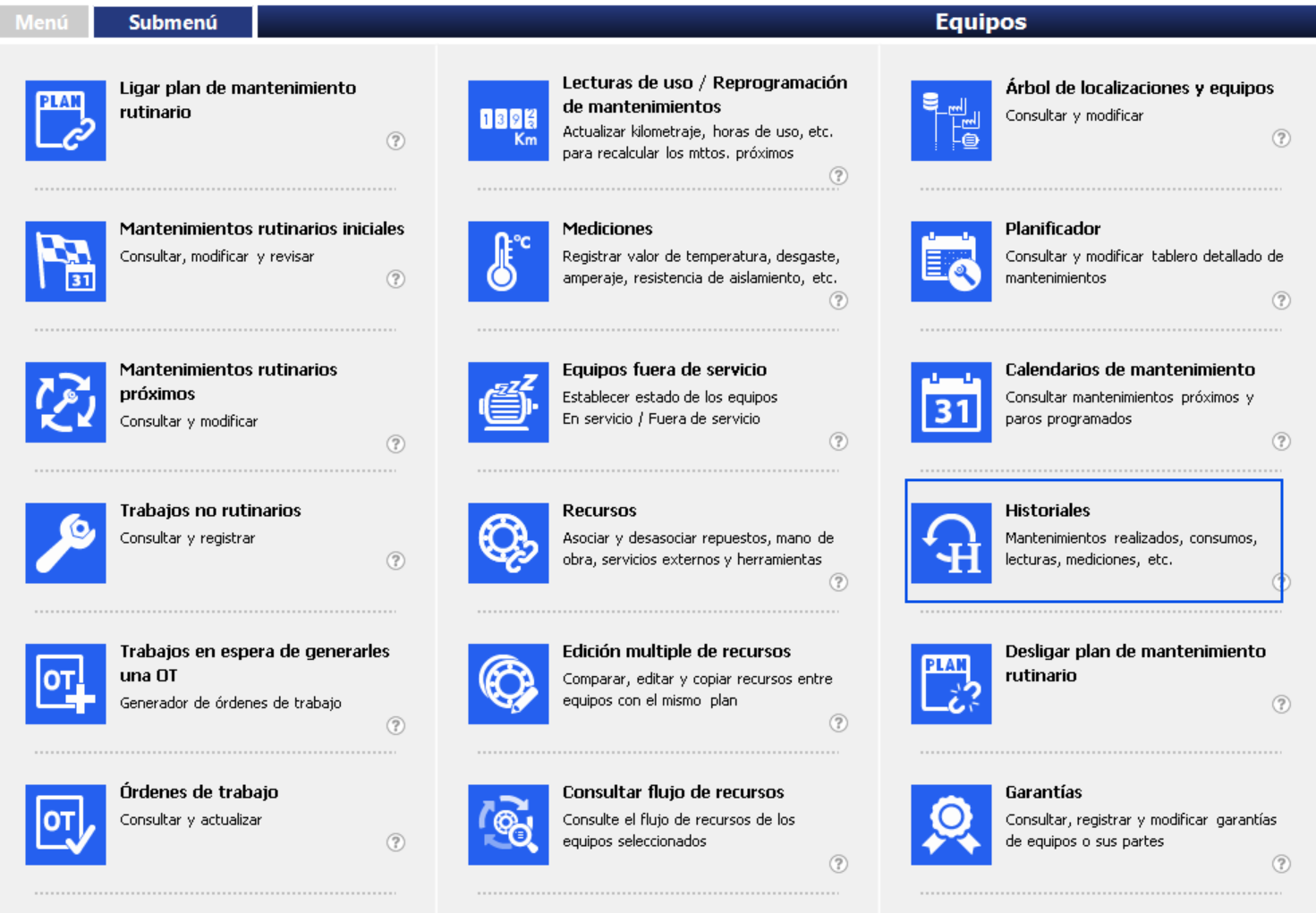Open the Calendarios de mantenimiento 31 icon
The image size is (1316, 913).
click(951, 402)
